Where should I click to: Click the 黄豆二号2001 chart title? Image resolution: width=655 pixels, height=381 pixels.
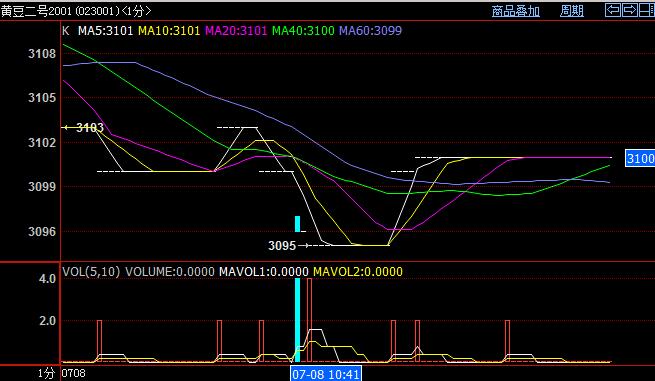tap(30, 11)
